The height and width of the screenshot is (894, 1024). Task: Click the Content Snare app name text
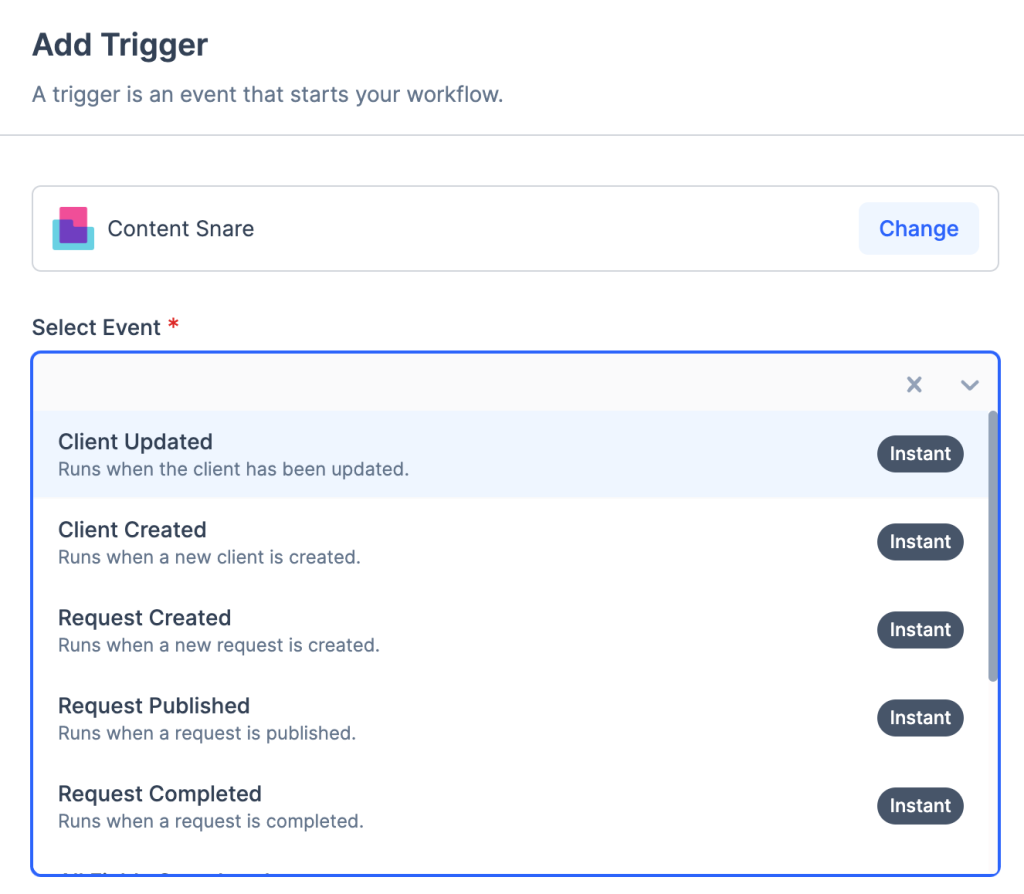tap(181, 229)
